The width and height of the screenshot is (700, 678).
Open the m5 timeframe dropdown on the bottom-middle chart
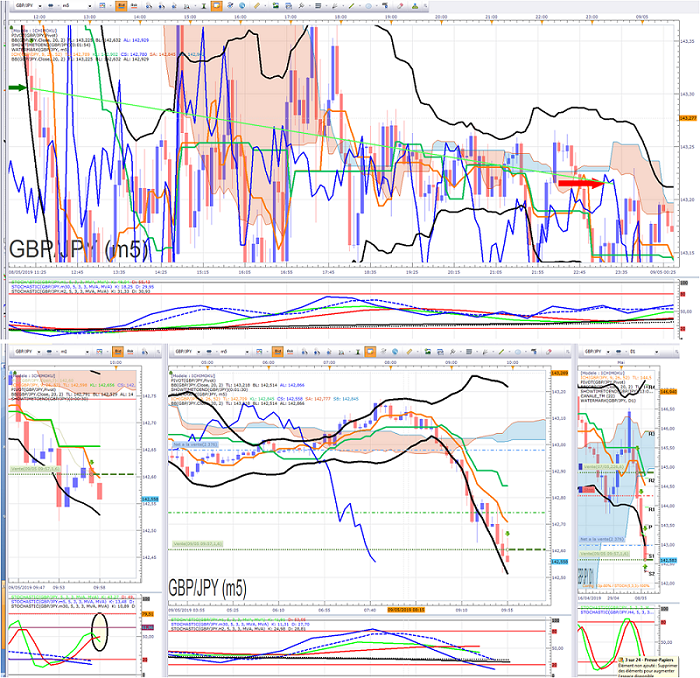[x=234, y=352]
